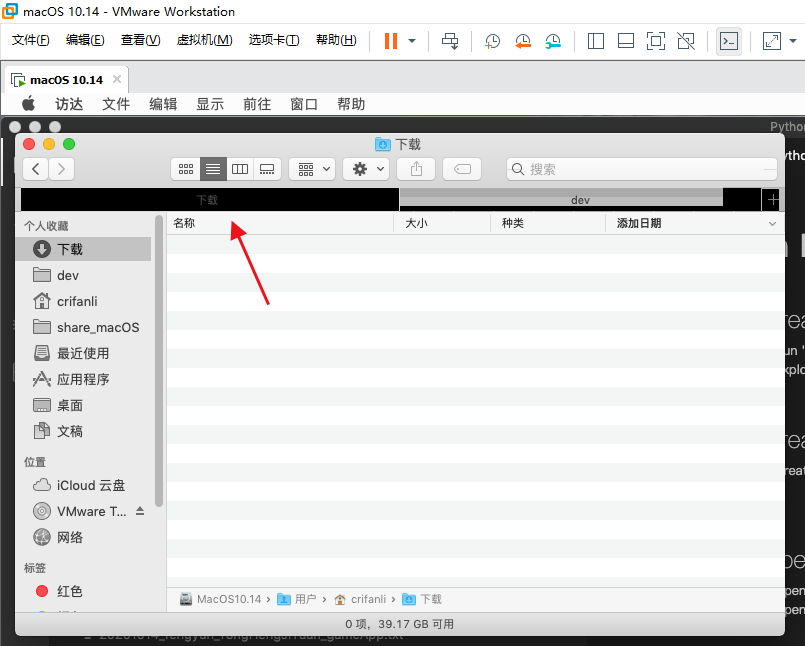805x646 pixels.
Task: Open 最近使用 in sidebar
Action: click(x=83, y=353)
